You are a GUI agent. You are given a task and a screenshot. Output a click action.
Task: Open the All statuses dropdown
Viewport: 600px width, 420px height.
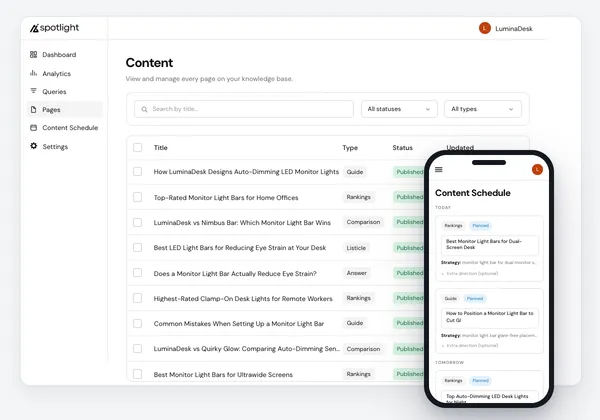tap(399, 109)
